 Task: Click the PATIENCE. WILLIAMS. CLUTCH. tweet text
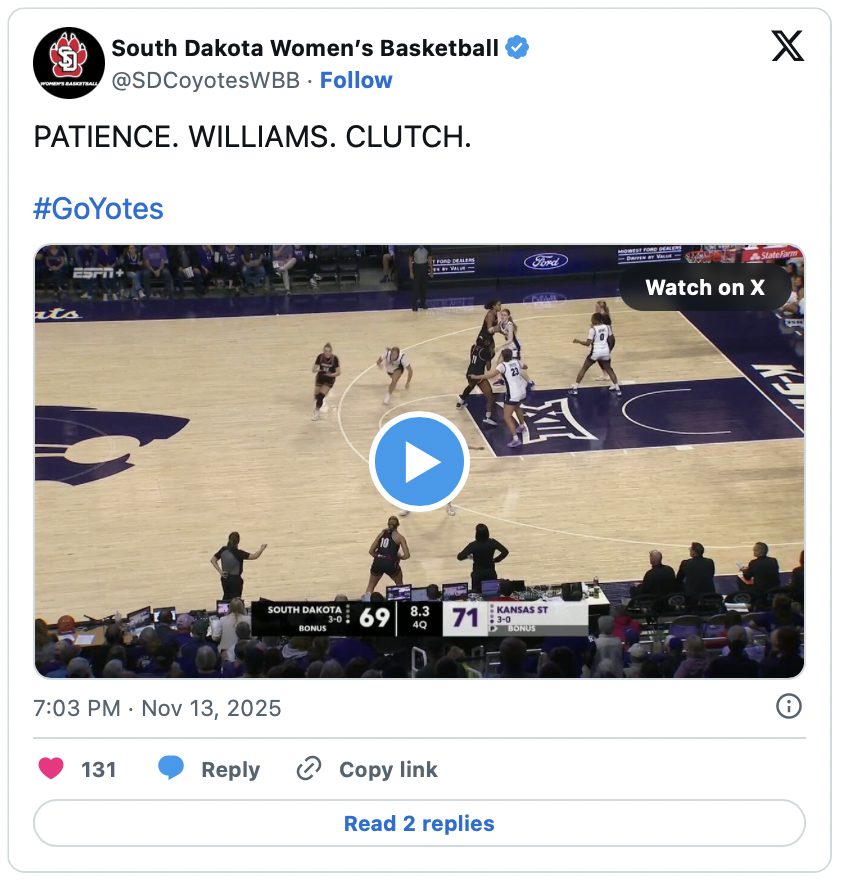[252, 138]
